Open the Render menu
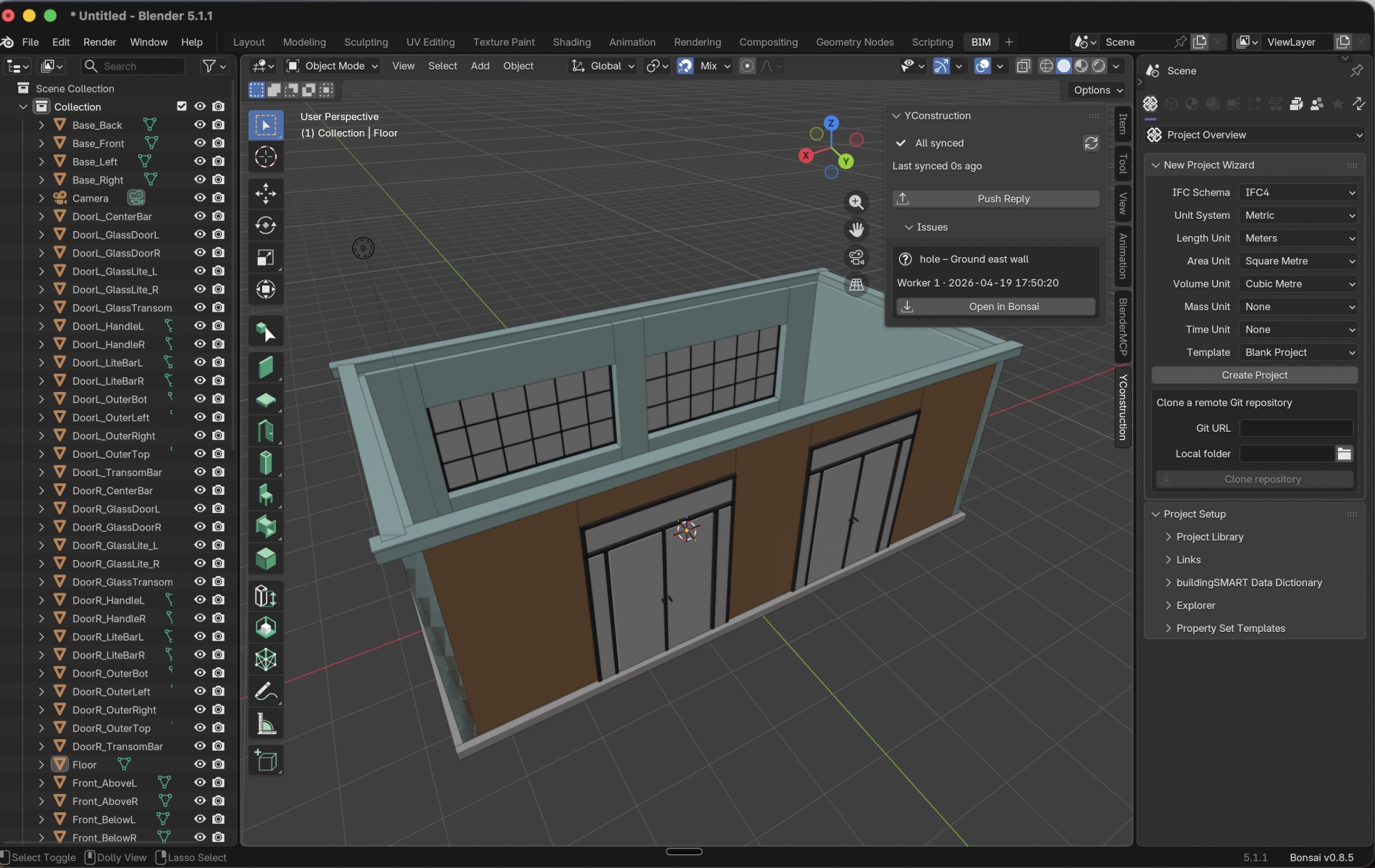The width and height of the screenshot is (1375, 868). point(99,42)
